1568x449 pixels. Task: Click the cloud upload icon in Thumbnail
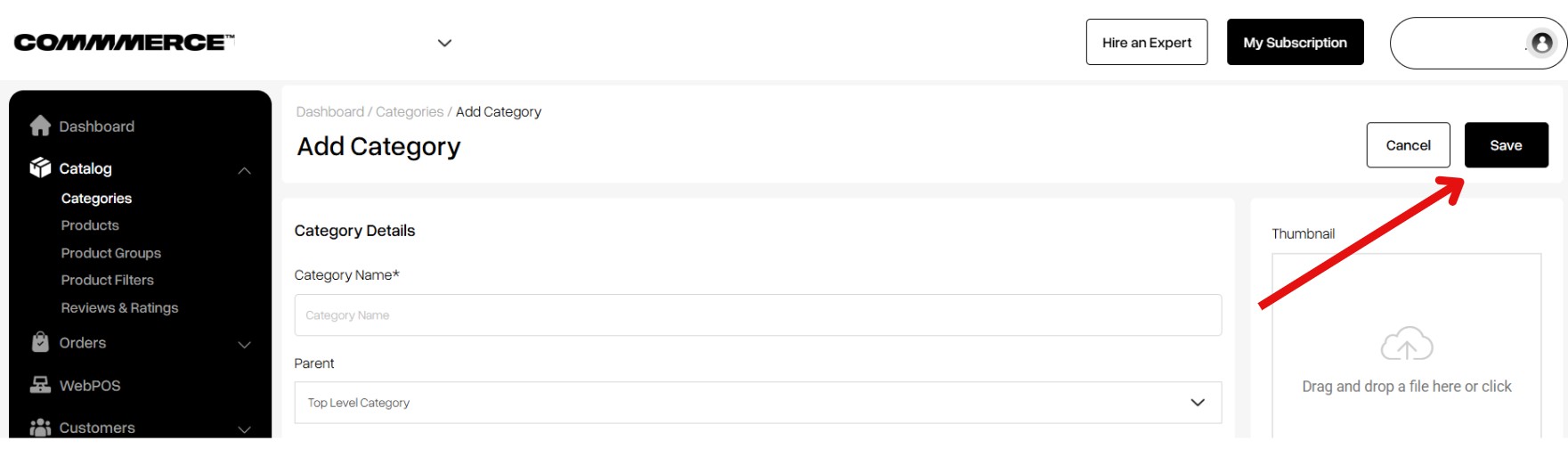tap(1407, 344)
